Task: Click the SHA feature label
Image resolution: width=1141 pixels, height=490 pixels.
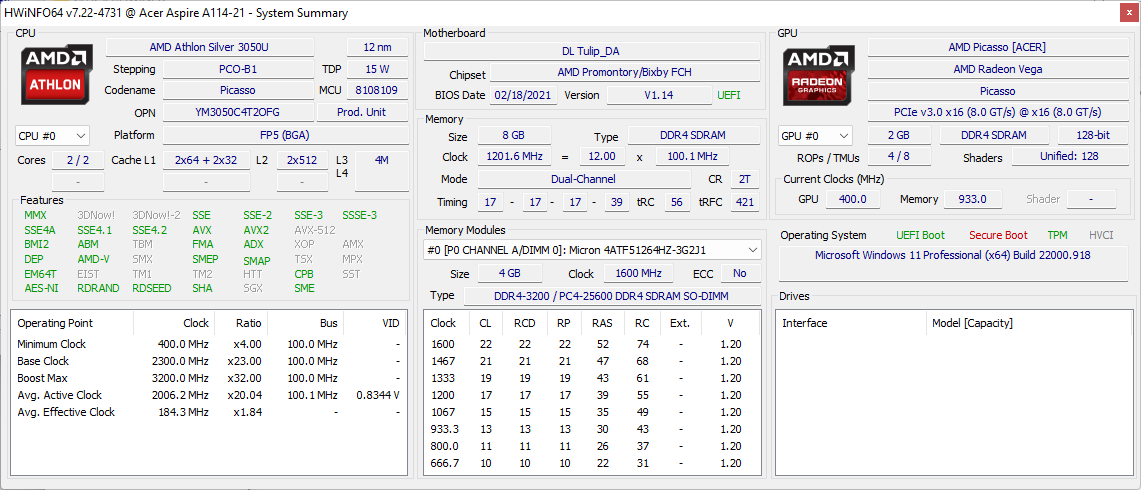Action: (202, 288)
